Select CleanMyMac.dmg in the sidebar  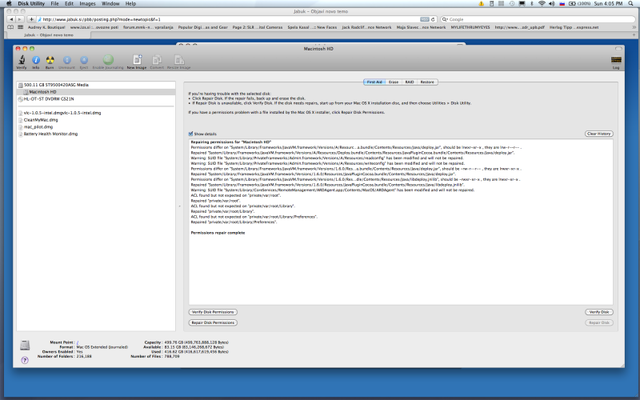(96, 120)
